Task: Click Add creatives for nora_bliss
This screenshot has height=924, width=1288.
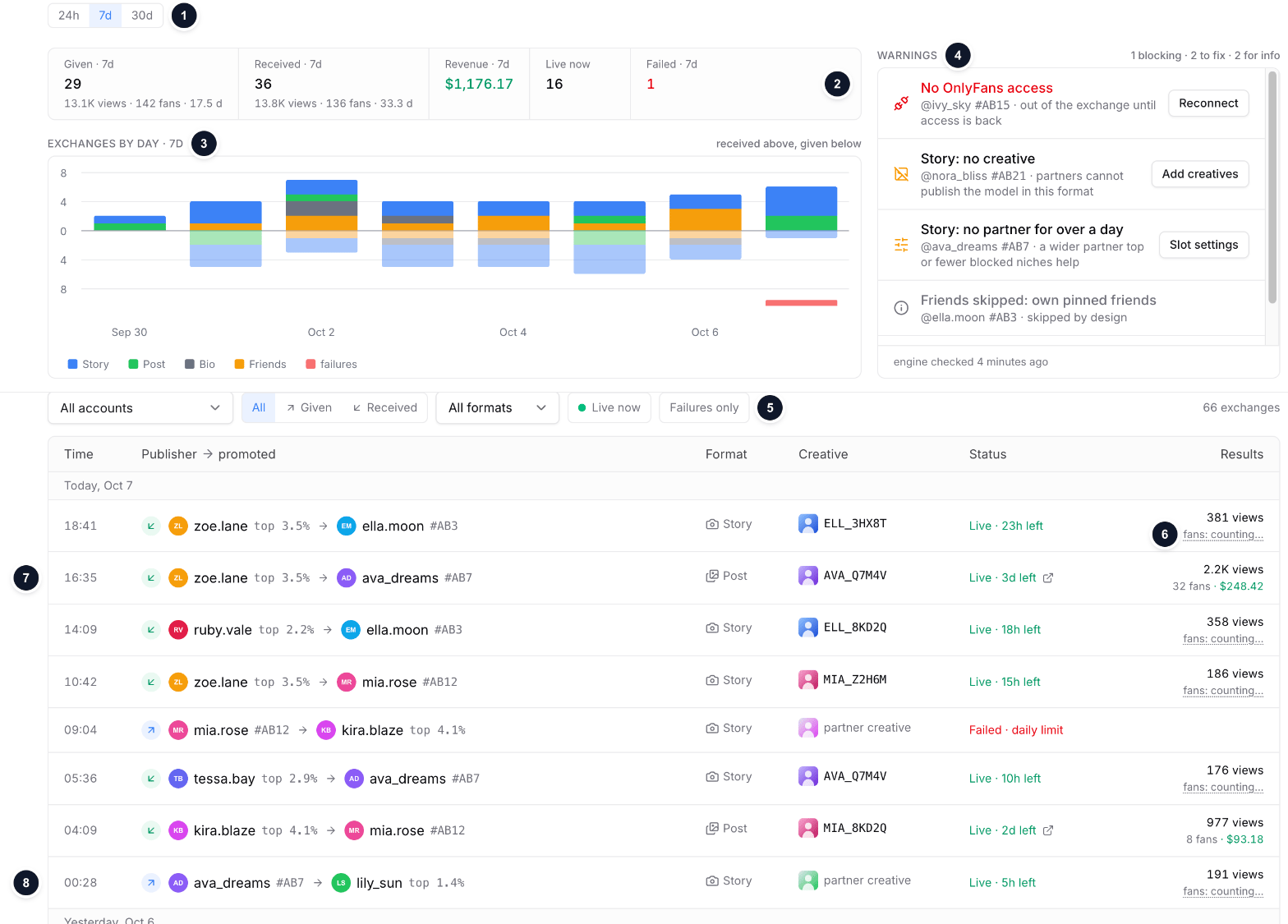Action: [1200, 174]
